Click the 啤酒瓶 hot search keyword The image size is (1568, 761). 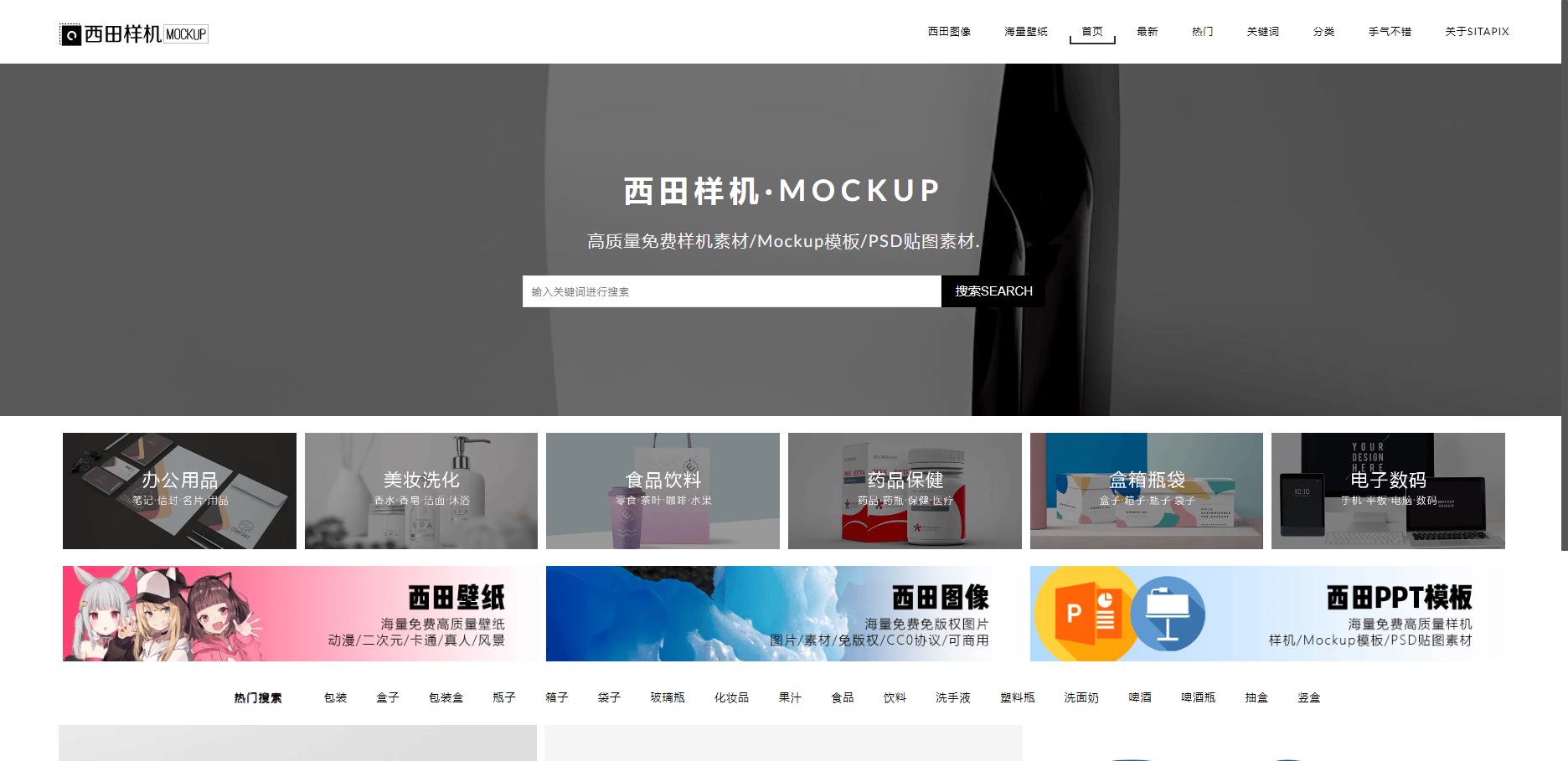[x=1198, y=697]
